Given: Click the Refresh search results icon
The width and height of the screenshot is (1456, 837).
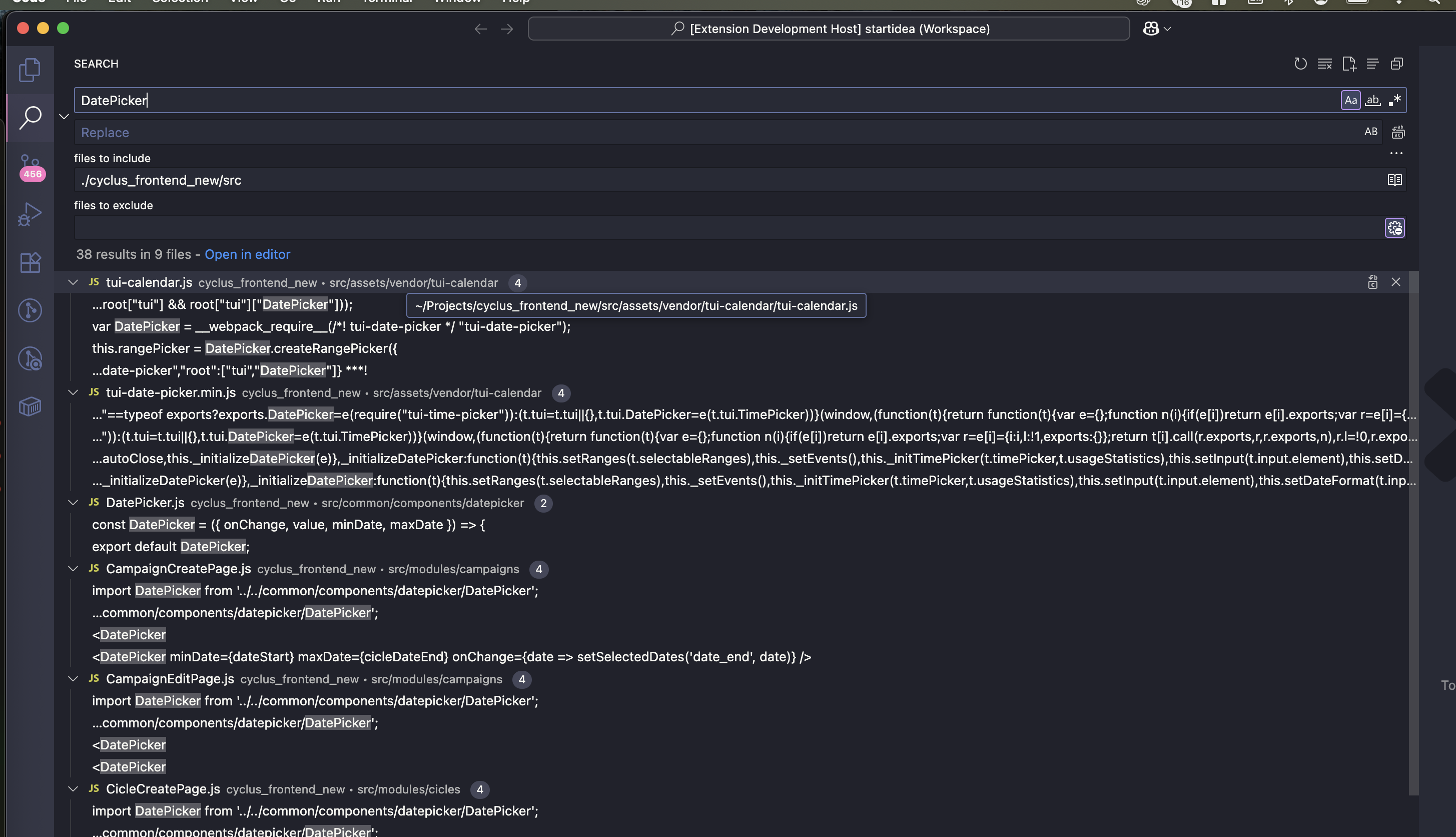Looking at the screenshot, I should click(1300, 64).
